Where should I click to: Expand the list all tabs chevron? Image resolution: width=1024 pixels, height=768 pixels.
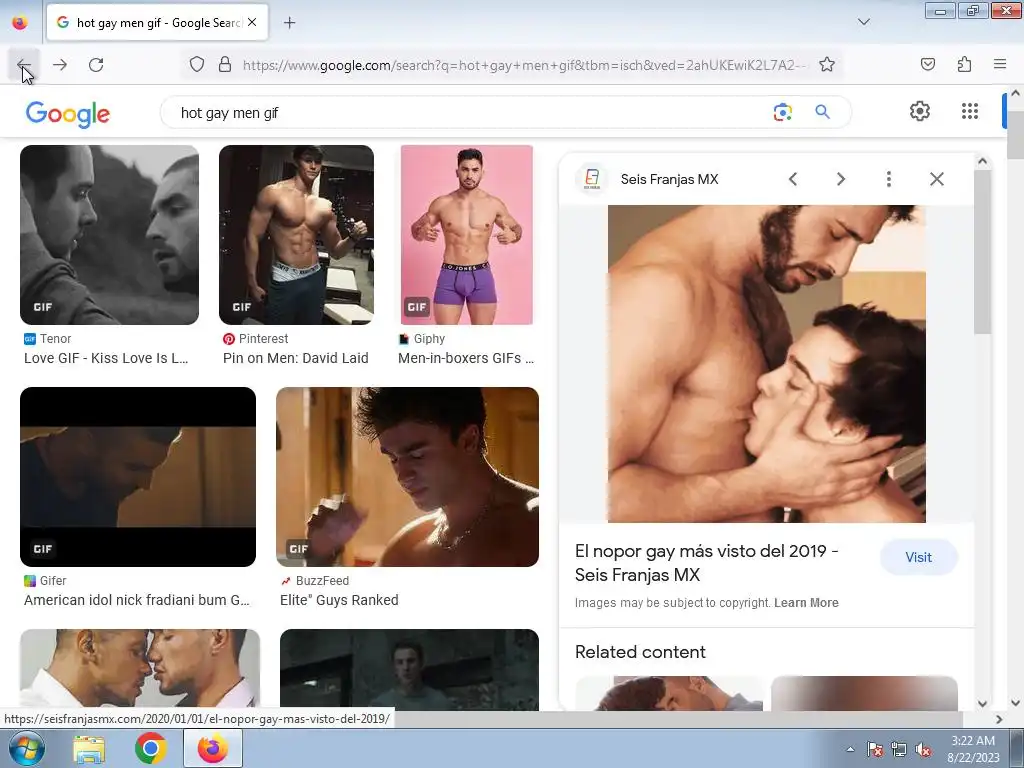(x=863, y=22)
